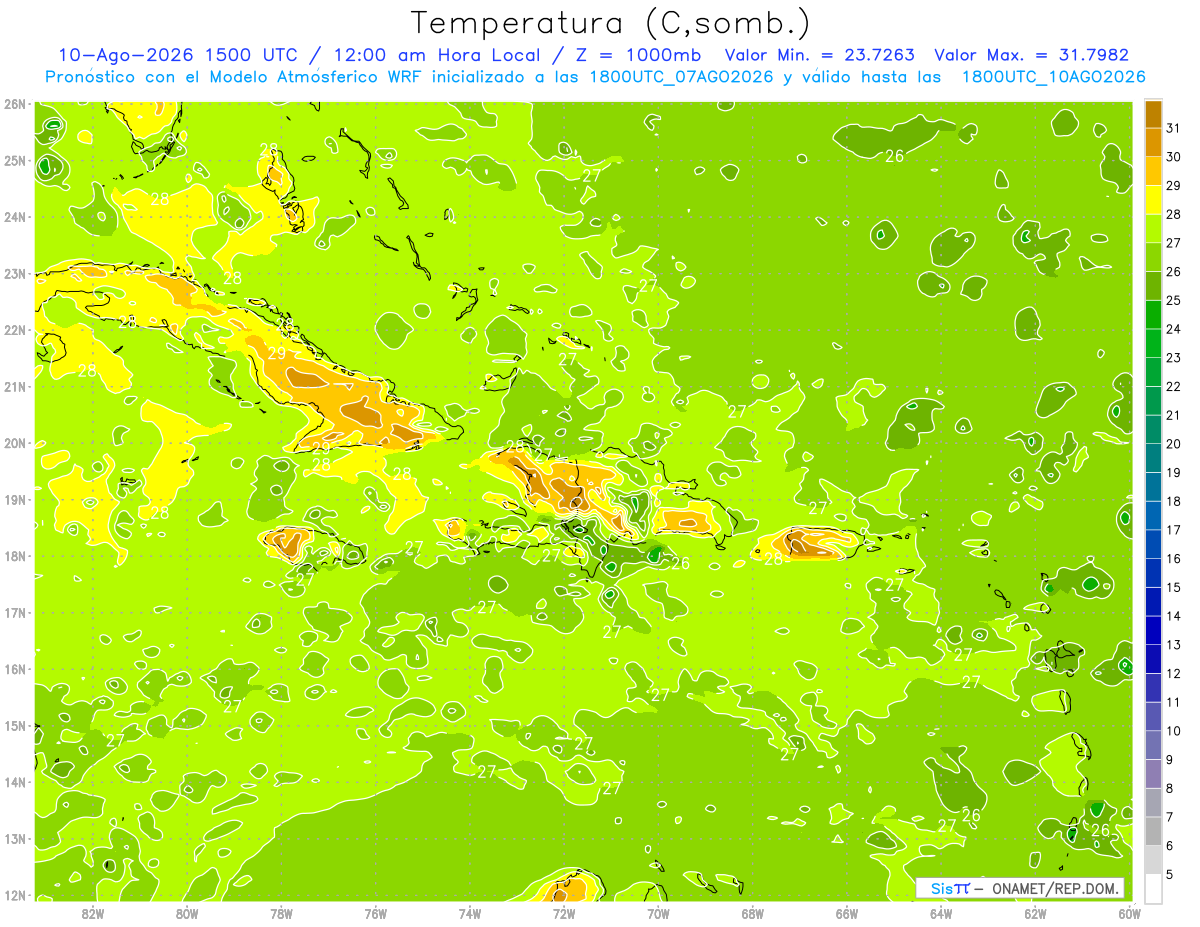
Task: Click initialization time '1800UTC_07AGO2026'
Action: [x=682, y=77]
